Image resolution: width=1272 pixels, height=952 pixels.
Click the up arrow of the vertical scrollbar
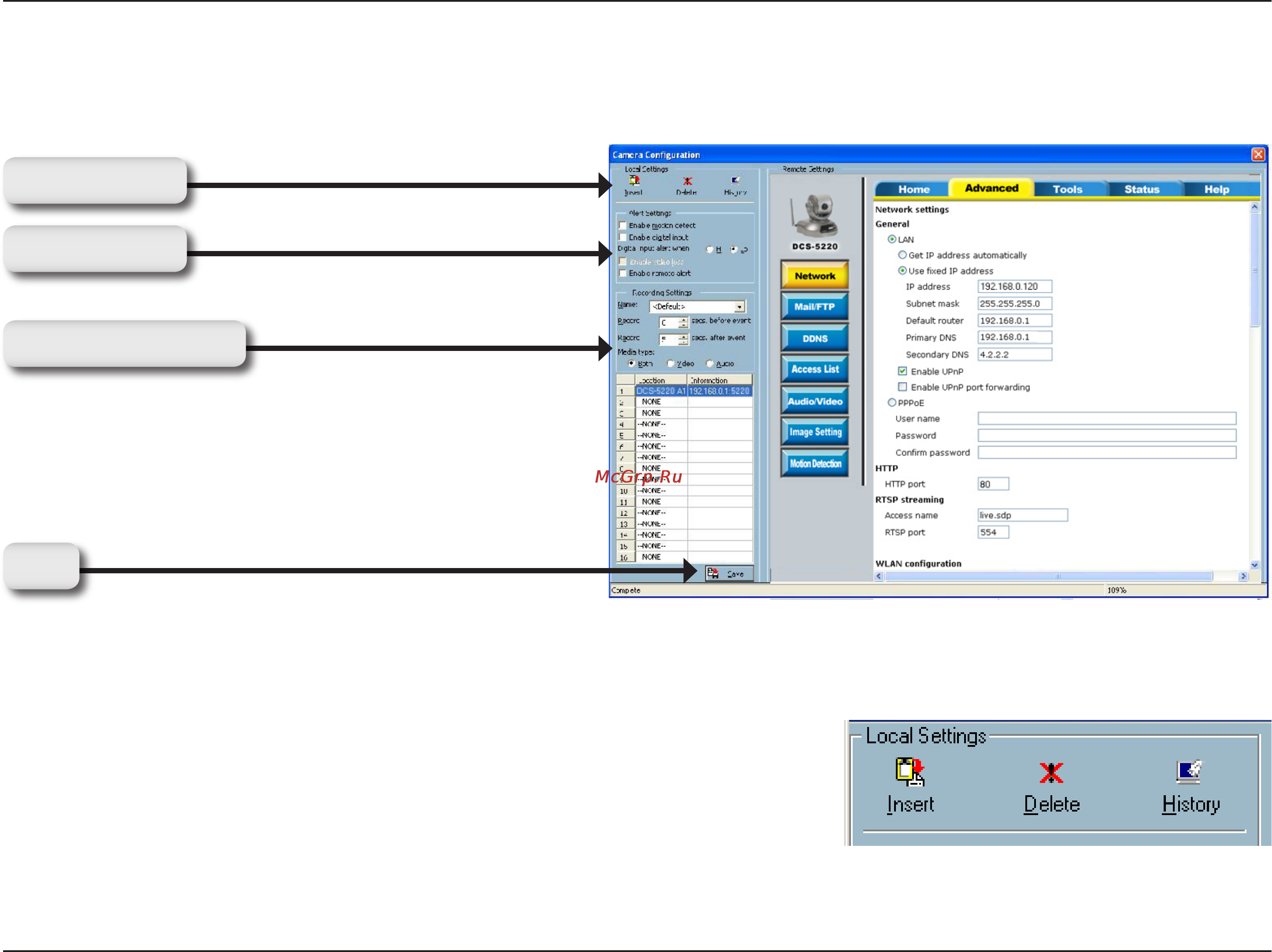(1255, 207)
